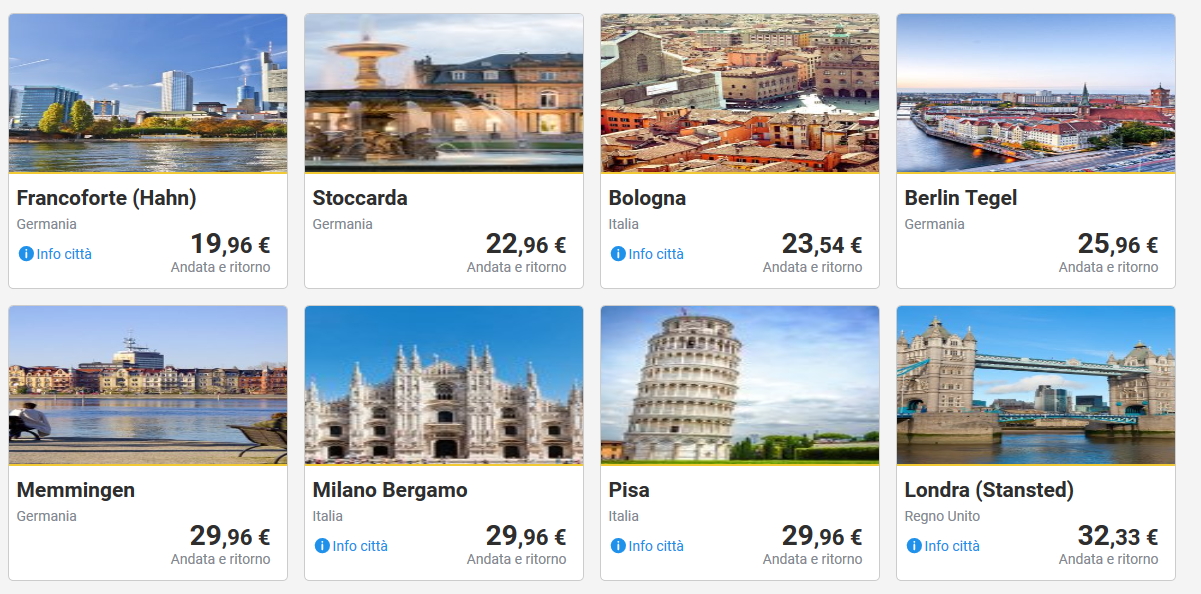This screenshot has width=1201, height=594.
Task: Click the info icon on Pisa card
Action: point(618,546)
